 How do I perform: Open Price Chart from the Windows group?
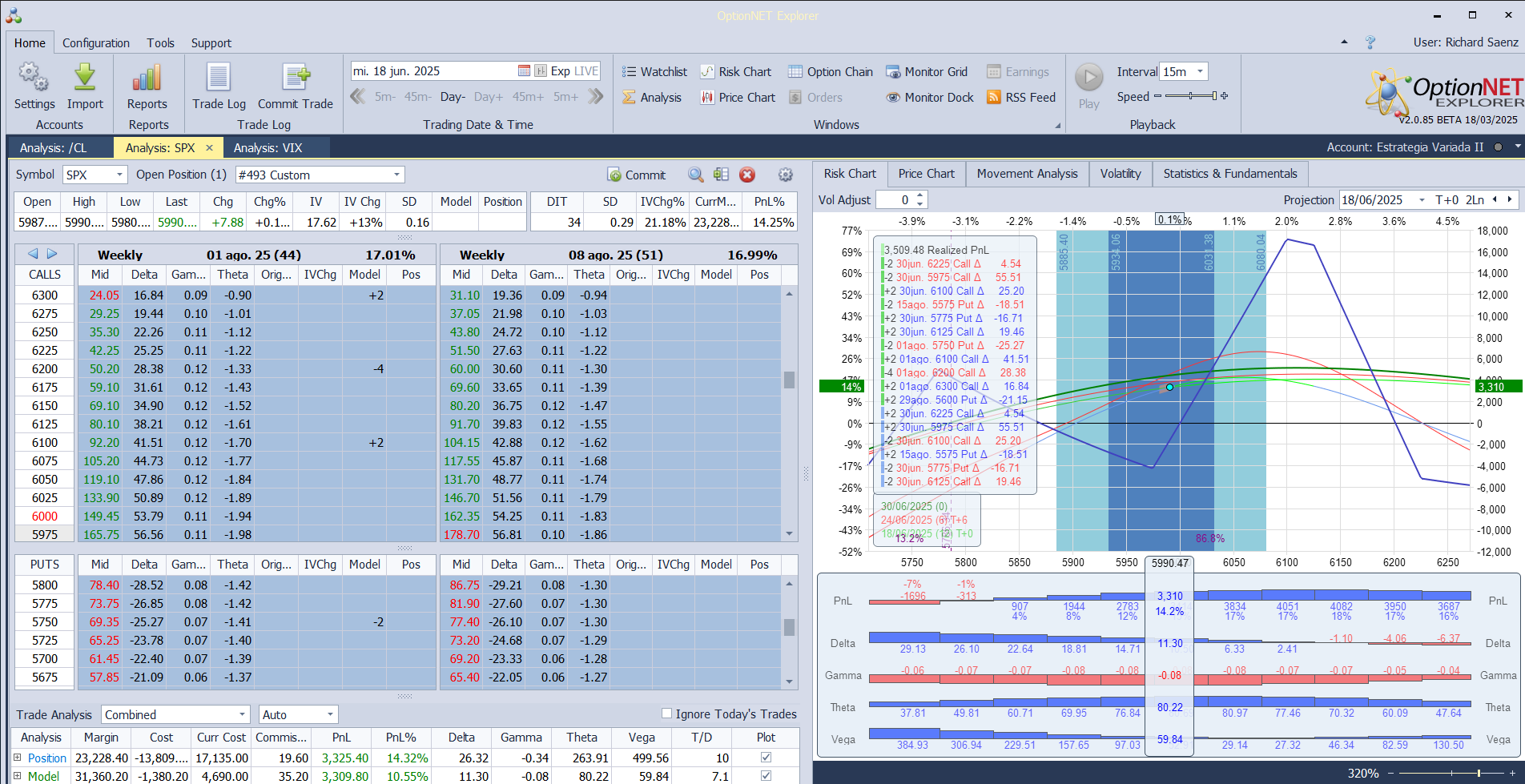click(x=738, y=98)
